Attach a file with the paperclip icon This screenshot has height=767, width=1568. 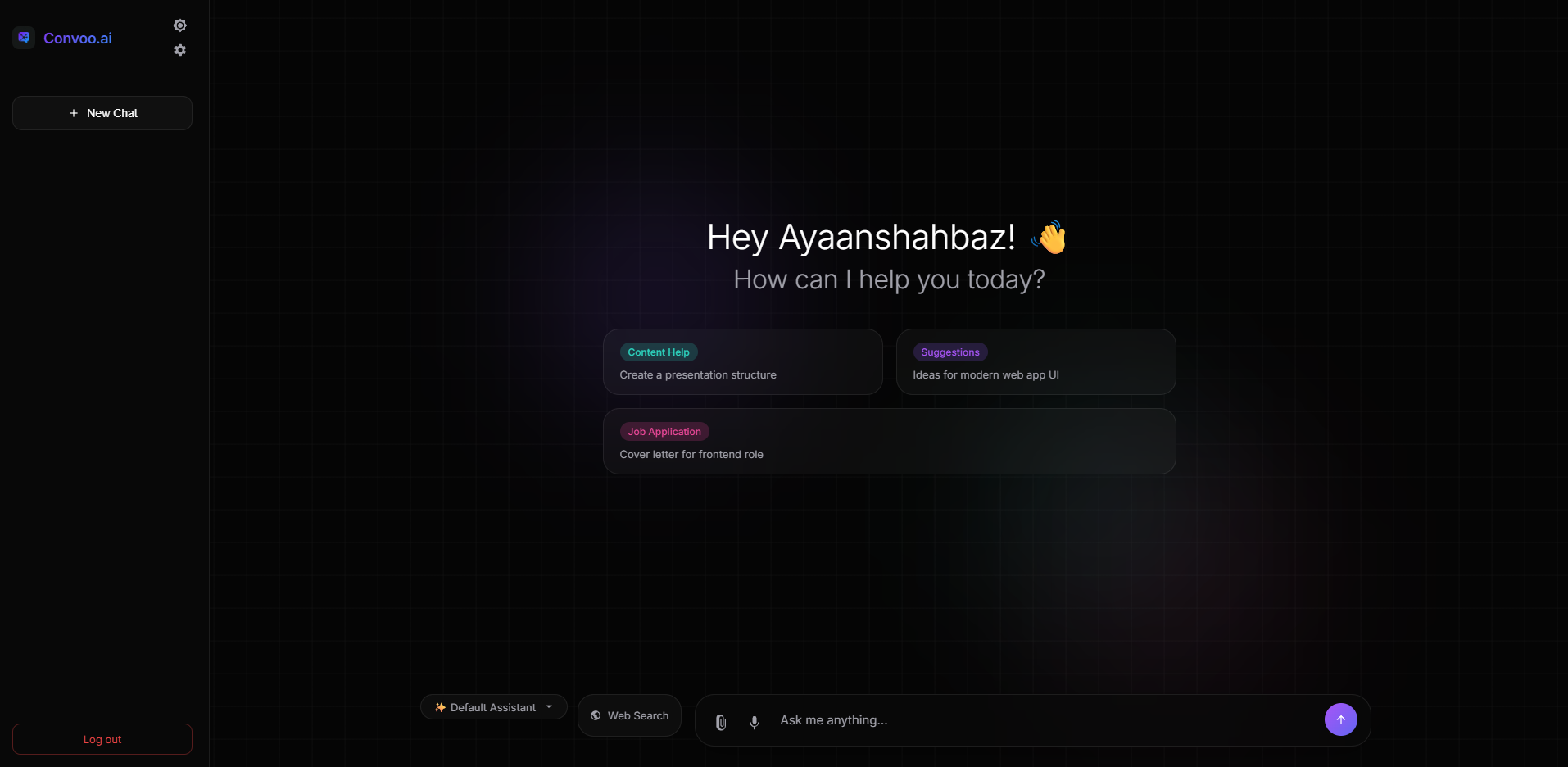point(721,721)
